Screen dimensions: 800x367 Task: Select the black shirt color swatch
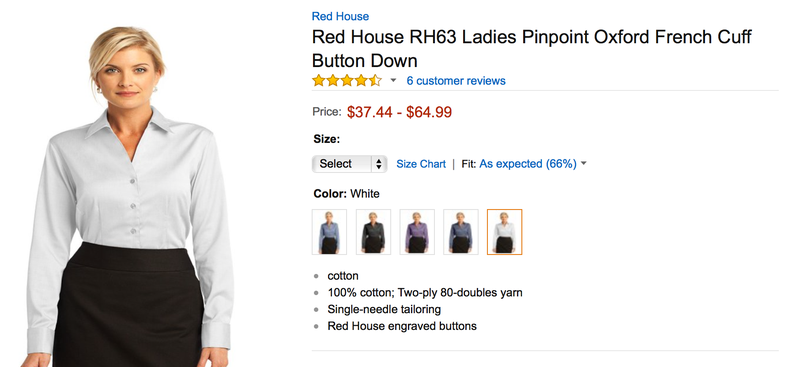click(x=373, y=232)
